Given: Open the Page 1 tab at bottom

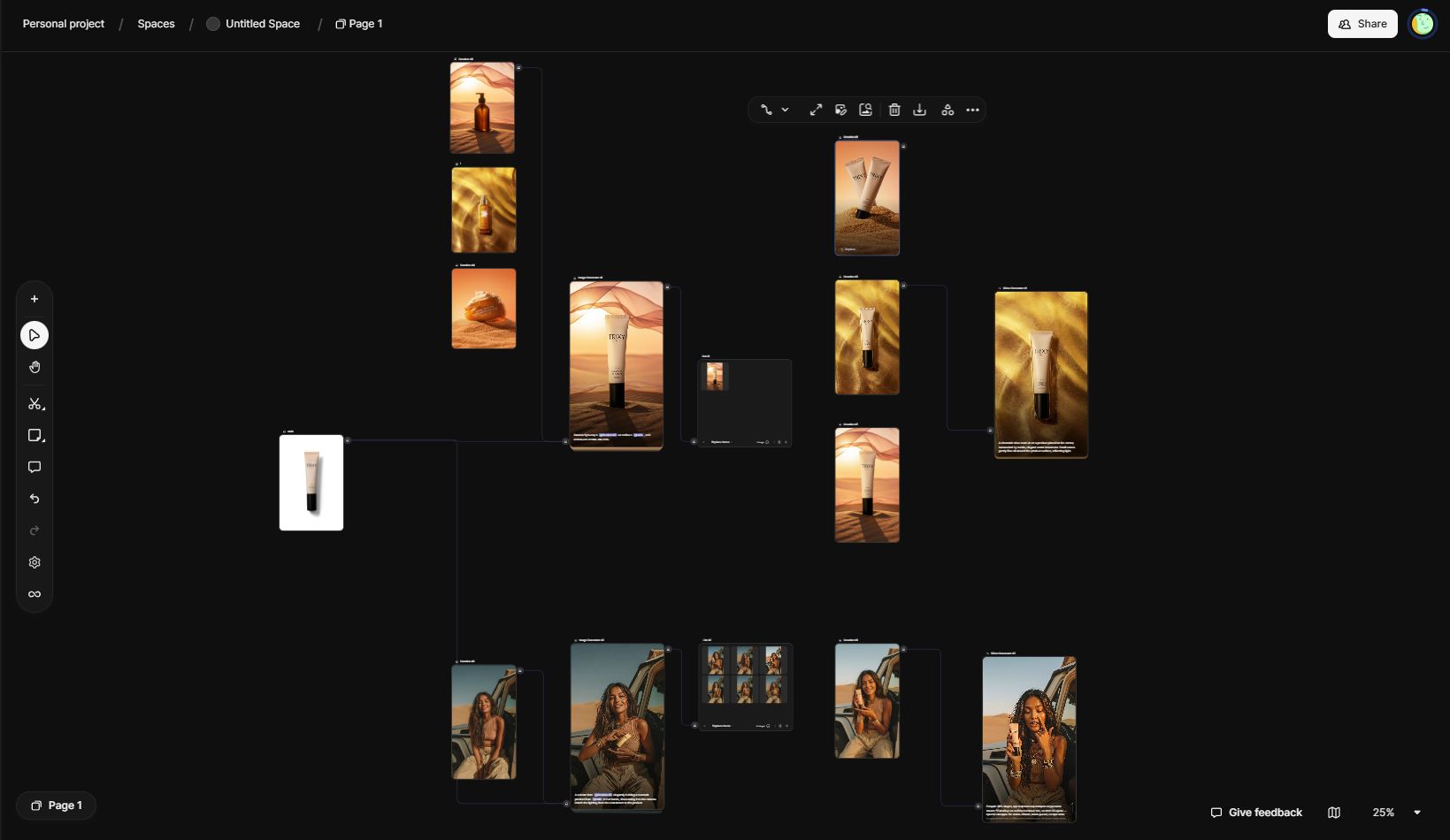Looking at the screenshot, I should pyautogui.click(x=57, y=806).
